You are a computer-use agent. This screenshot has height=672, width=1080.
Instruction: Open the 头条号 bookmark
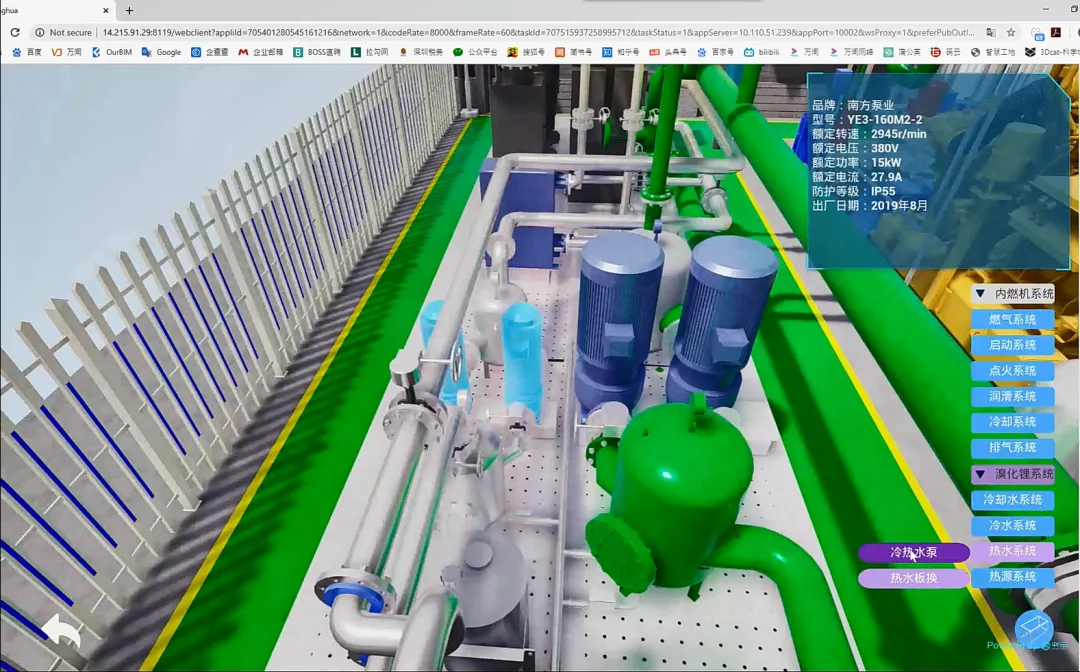tap(667, 52)
